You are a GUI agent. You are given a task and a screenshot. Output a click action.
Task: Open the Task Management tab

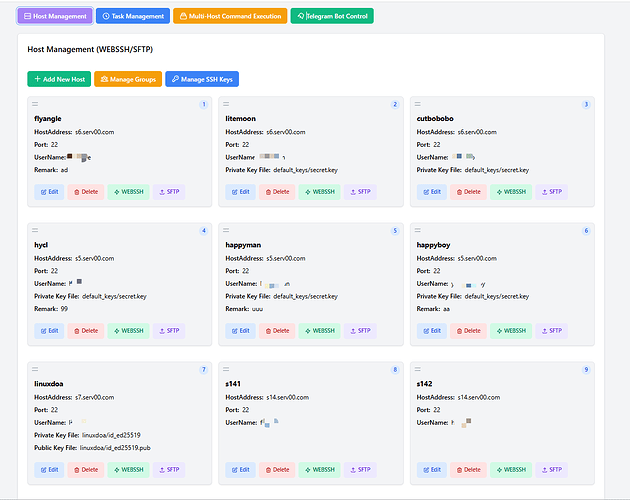[133, 16]
